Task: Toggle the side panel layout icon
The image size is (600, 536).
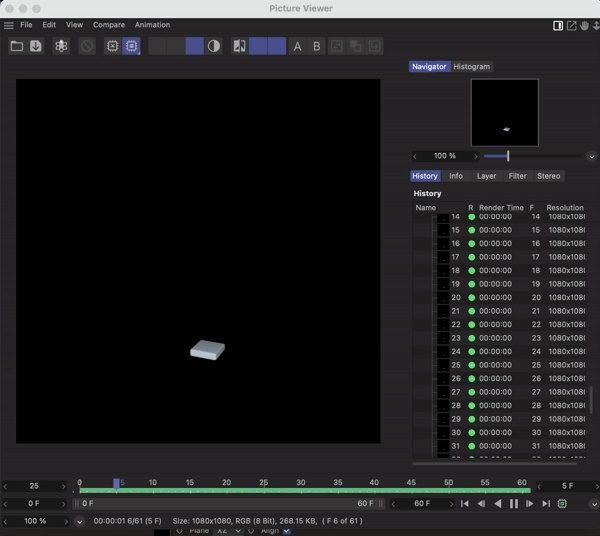Action: point(558,25)
